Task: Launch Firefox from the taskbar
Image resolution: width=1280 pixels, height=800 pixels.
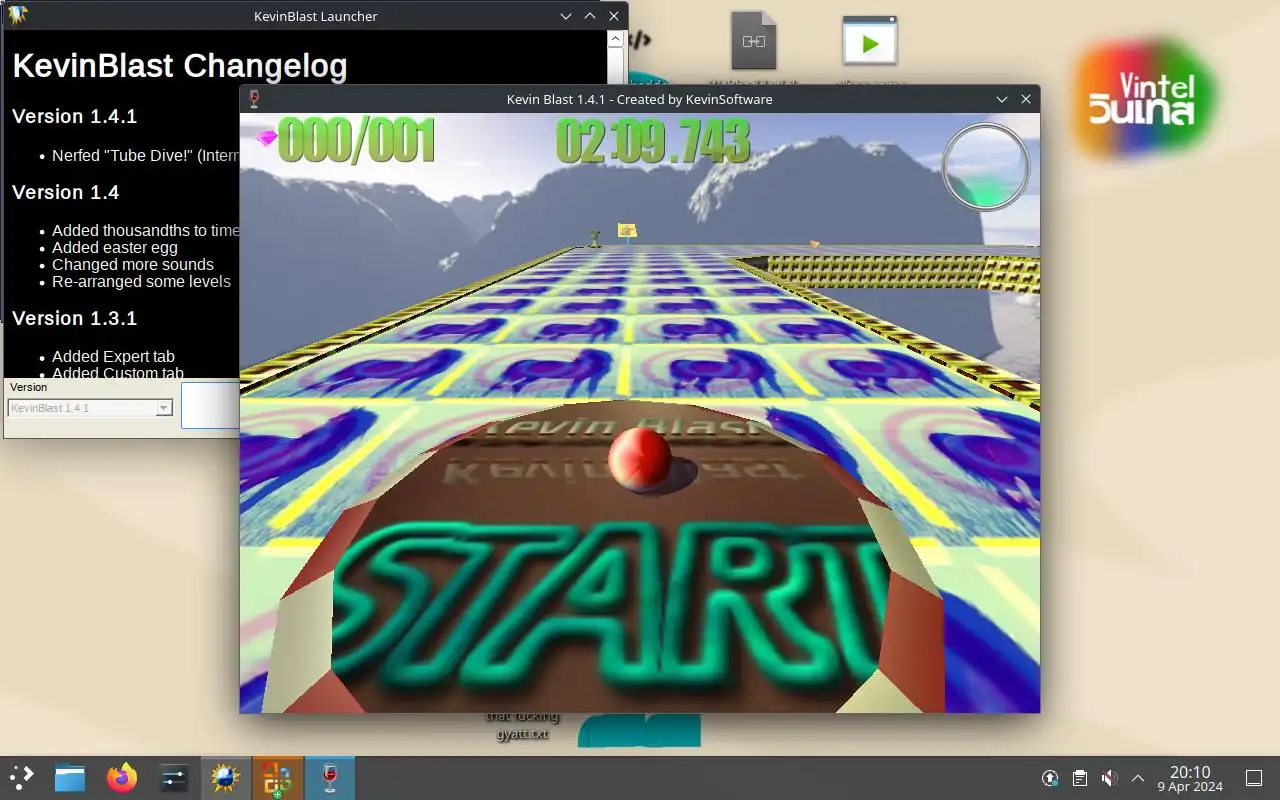Action: (x=122, y=778)
